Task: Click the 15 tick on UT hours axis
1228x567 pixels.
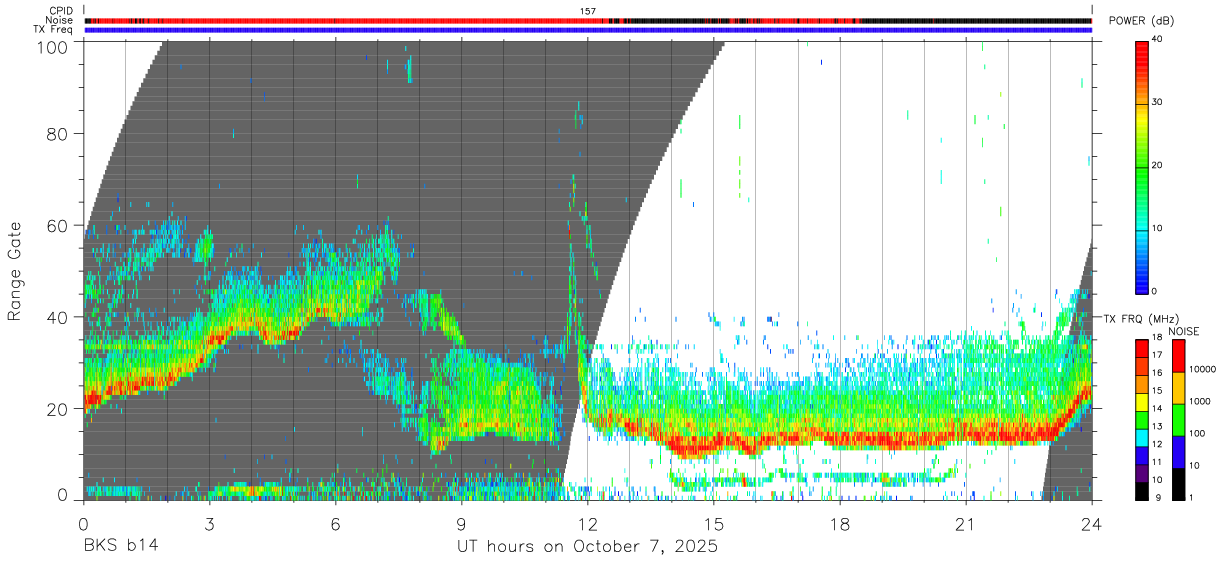Action: tap(714, 522)
